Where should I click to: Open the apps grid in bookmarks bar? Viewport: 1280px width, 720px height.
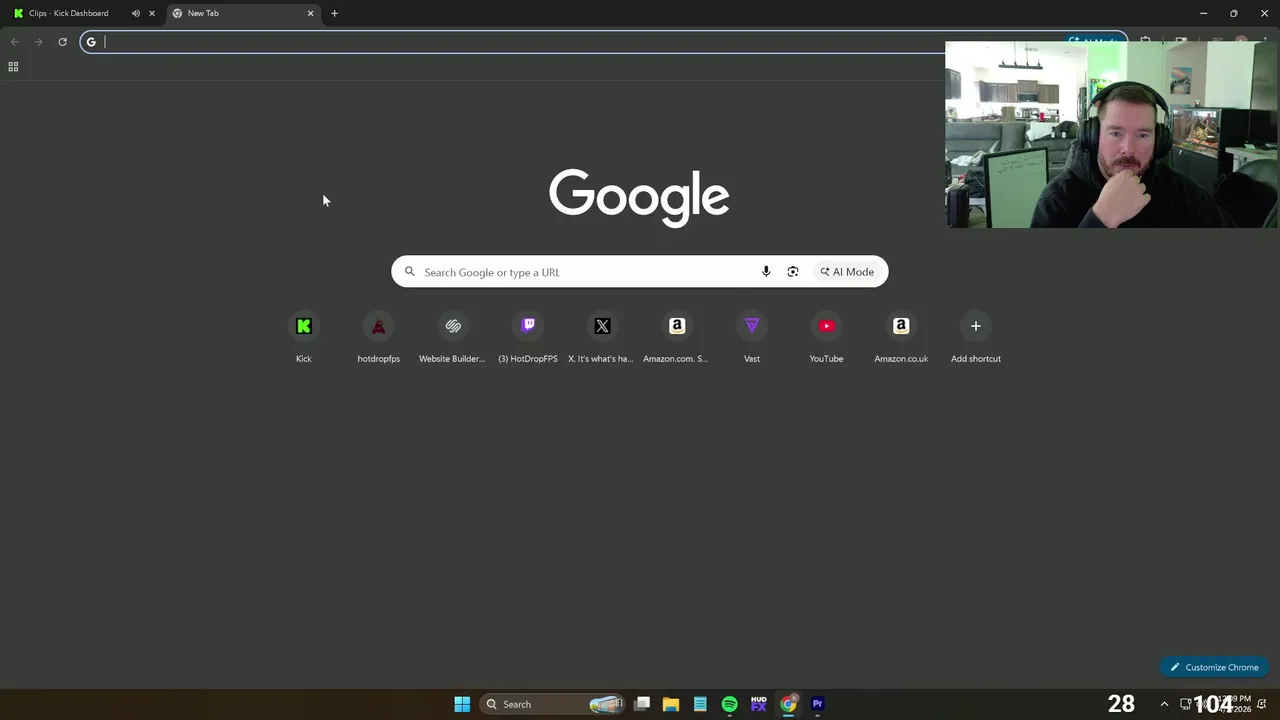click(x=13, y=67)
